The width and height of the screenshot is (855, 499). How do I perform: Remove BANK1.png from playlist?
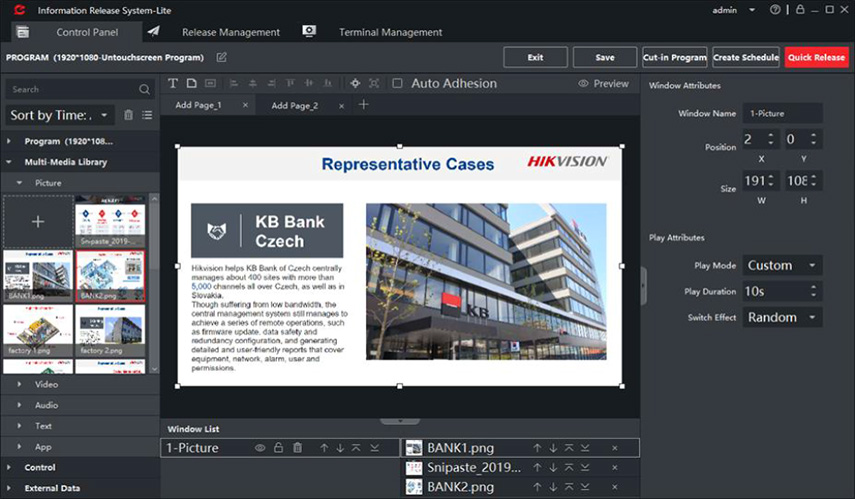pyautogui.click(x=615, y=448)
